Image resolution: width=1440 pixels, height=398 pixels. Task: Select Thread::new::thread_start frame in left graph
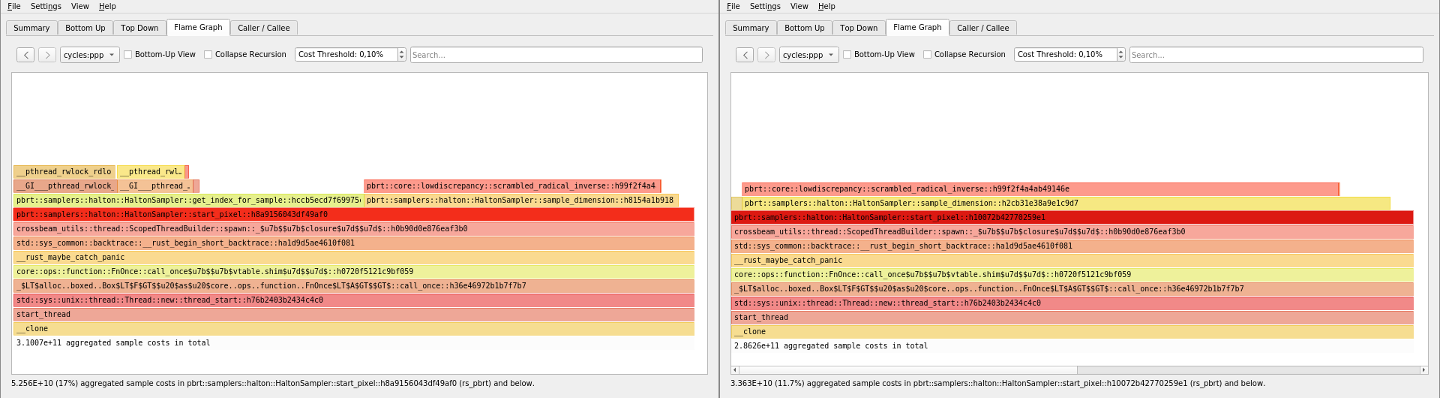[354, 300]
